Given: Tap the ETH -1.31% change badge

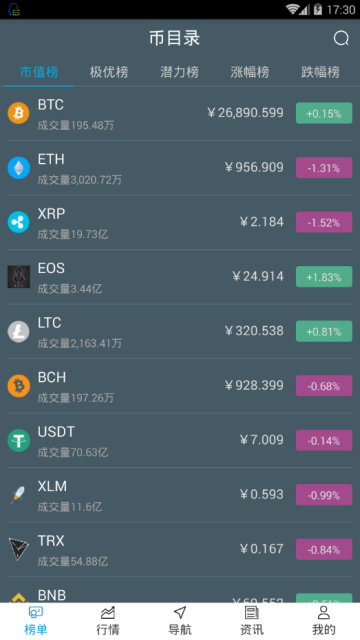Looking at the screenshot, I should coord(324,168).
